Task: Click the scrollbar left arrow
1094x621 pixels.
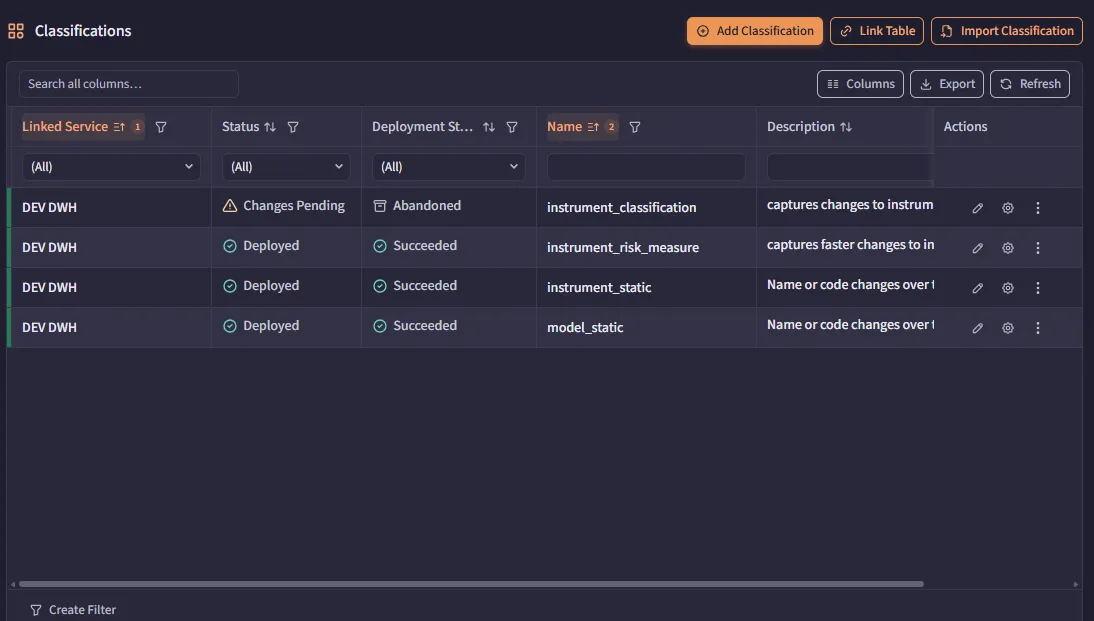Action: 13,584
